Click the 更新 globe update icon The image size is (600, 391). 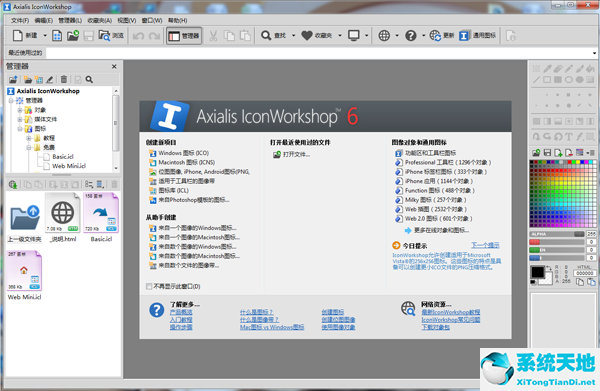point(435,36)
